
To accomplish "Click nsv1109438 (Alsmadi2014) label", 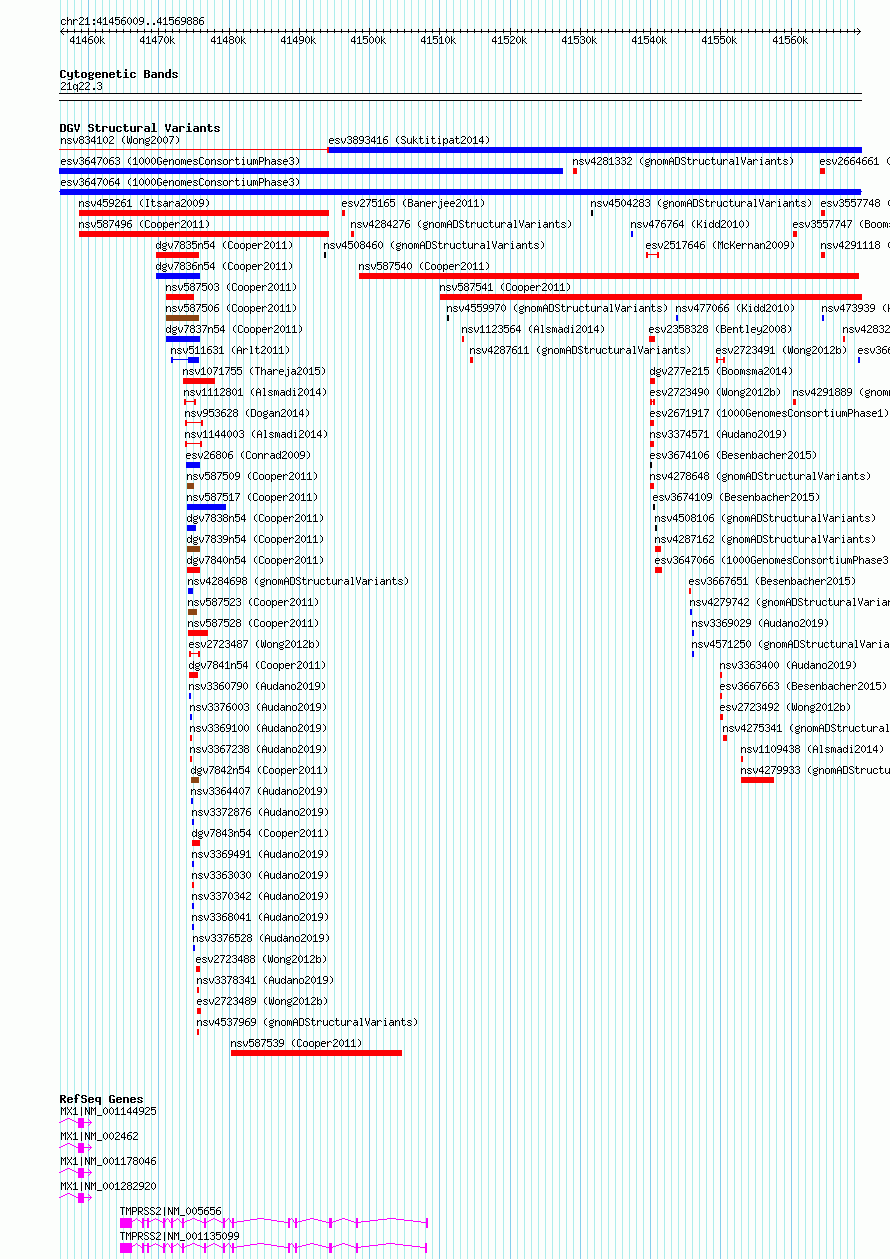I will 812,749.
